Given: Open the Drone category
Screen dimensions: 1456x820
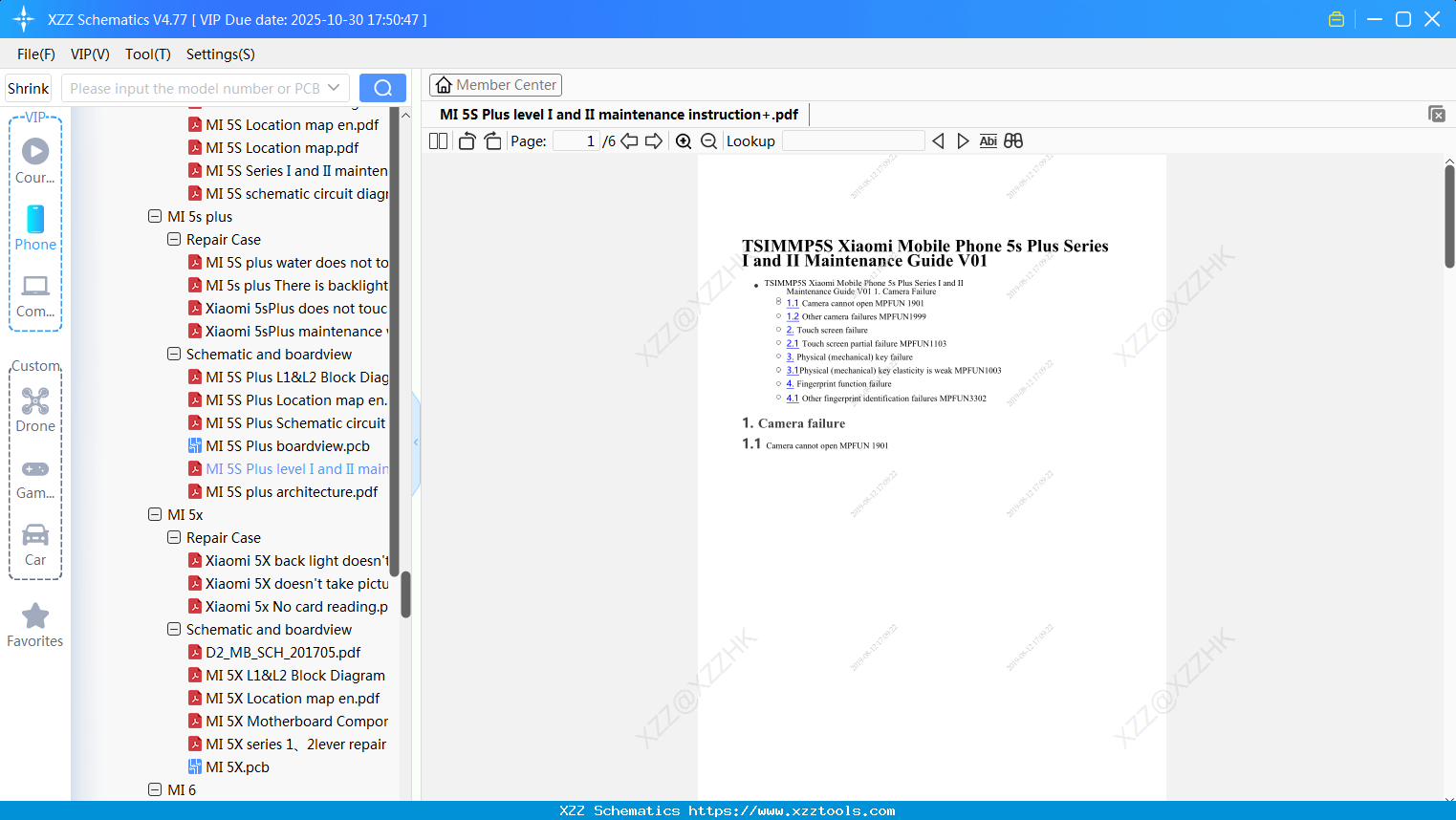Looking at the screenshot, I should point(35,410).
